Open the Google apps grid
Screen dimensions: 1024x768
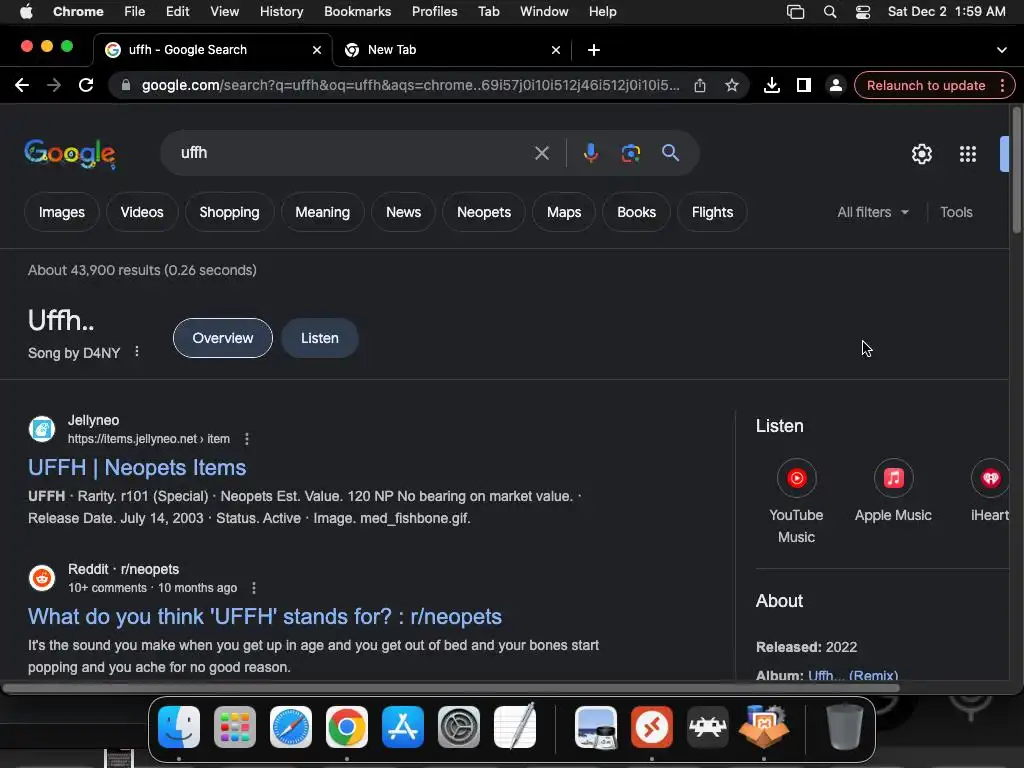click(x=967, y=154)
